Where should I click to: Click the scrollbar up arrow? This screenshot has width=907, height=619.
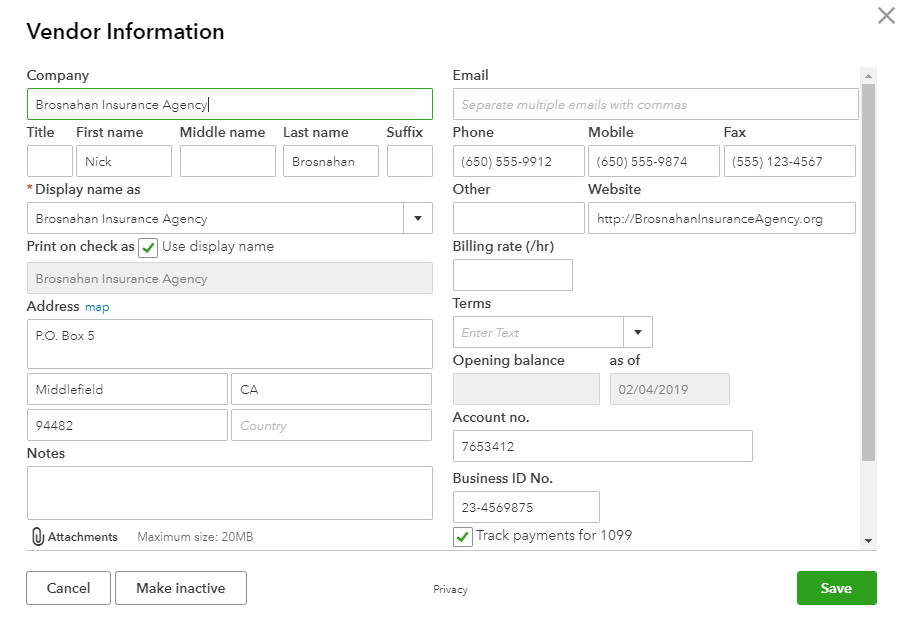point(868,76)
